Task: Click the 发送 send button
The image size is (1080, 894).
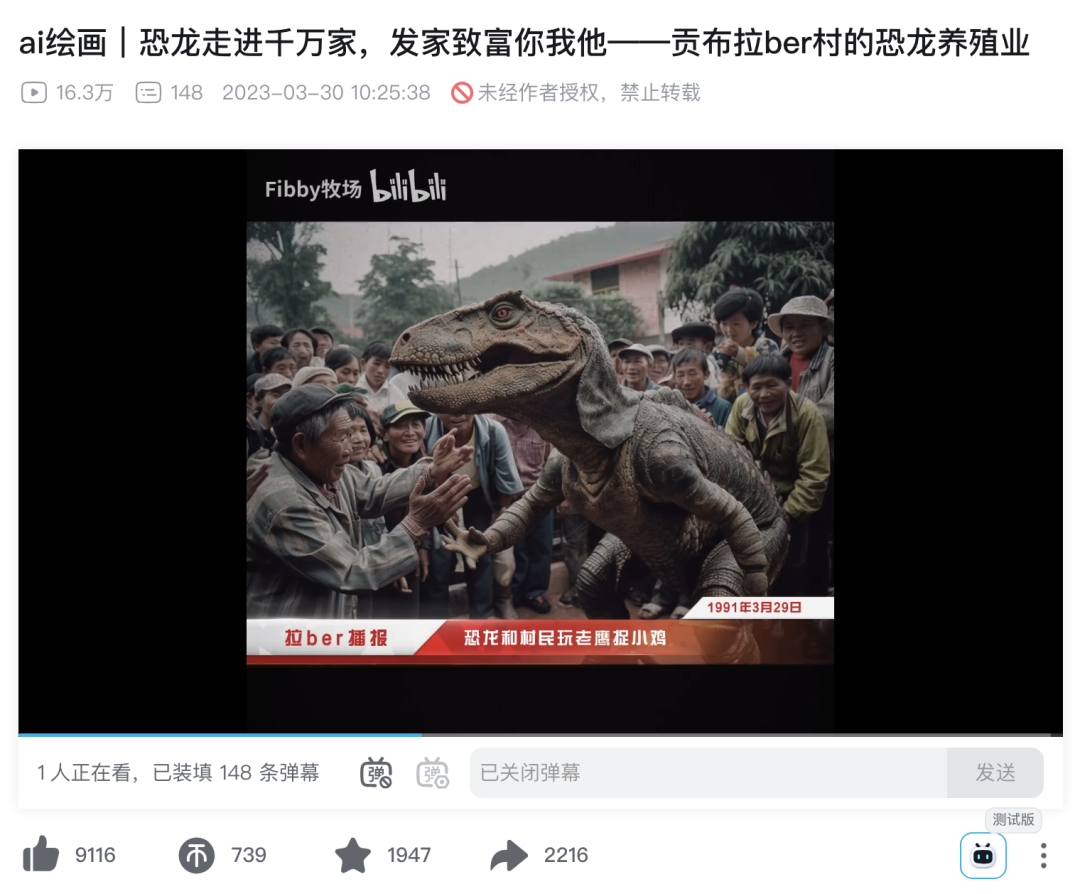Action: click(995, 773)
